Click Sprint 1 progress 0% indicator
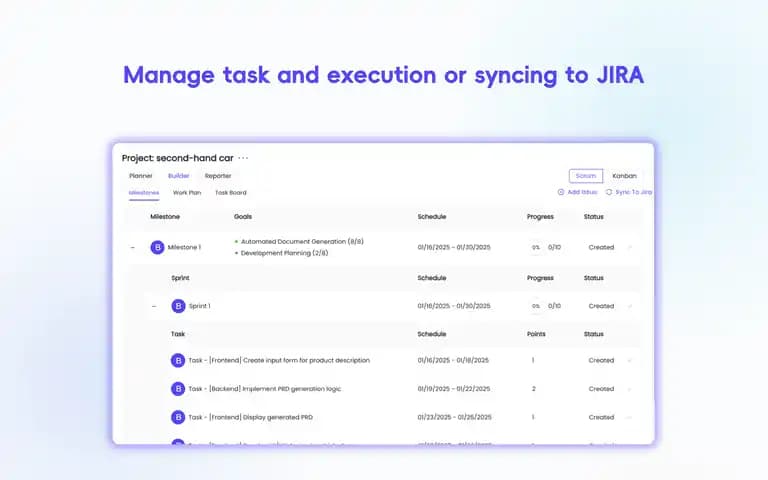Image resolution: width=768 pixels, height=480 pixels. pyautogui.click(x=536, y=306)
